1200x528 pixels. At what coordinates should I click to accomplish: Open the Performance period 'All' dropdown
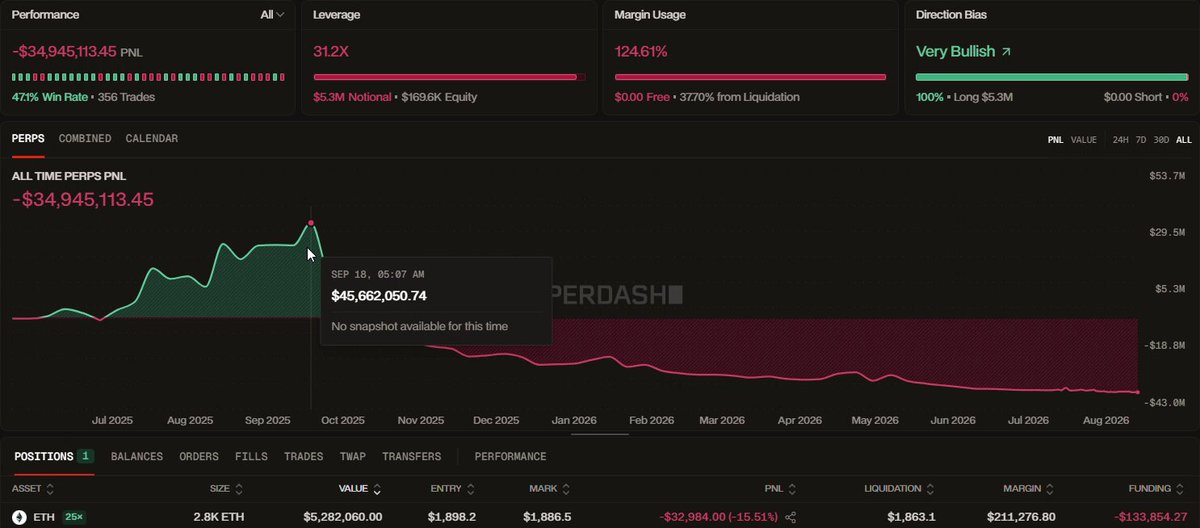pyautogui.click(x=272, y=15)
